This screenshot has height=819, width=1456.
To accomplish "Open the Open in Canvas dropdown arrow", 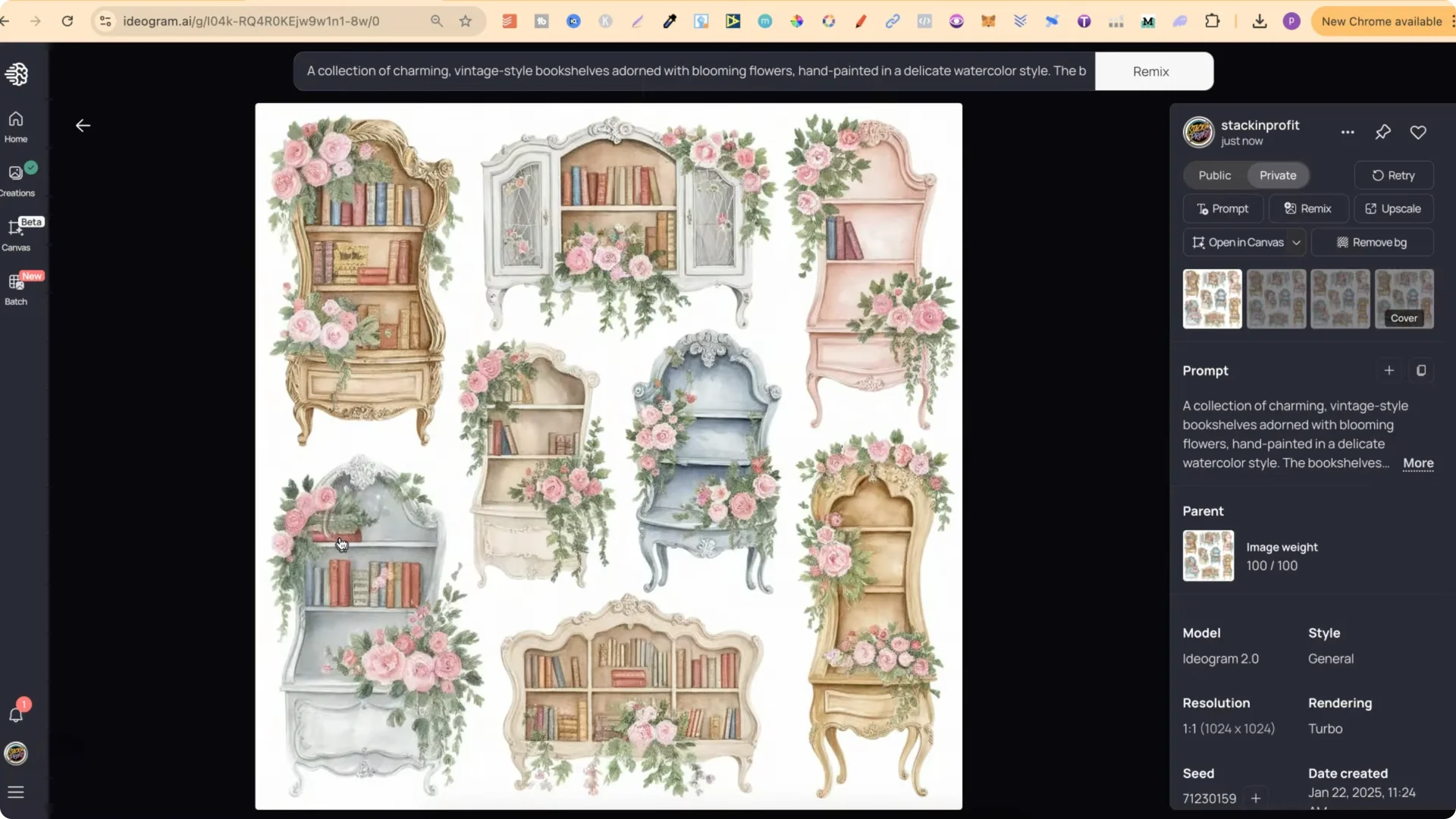I will pyautogui.click(x=1297, y=242).
